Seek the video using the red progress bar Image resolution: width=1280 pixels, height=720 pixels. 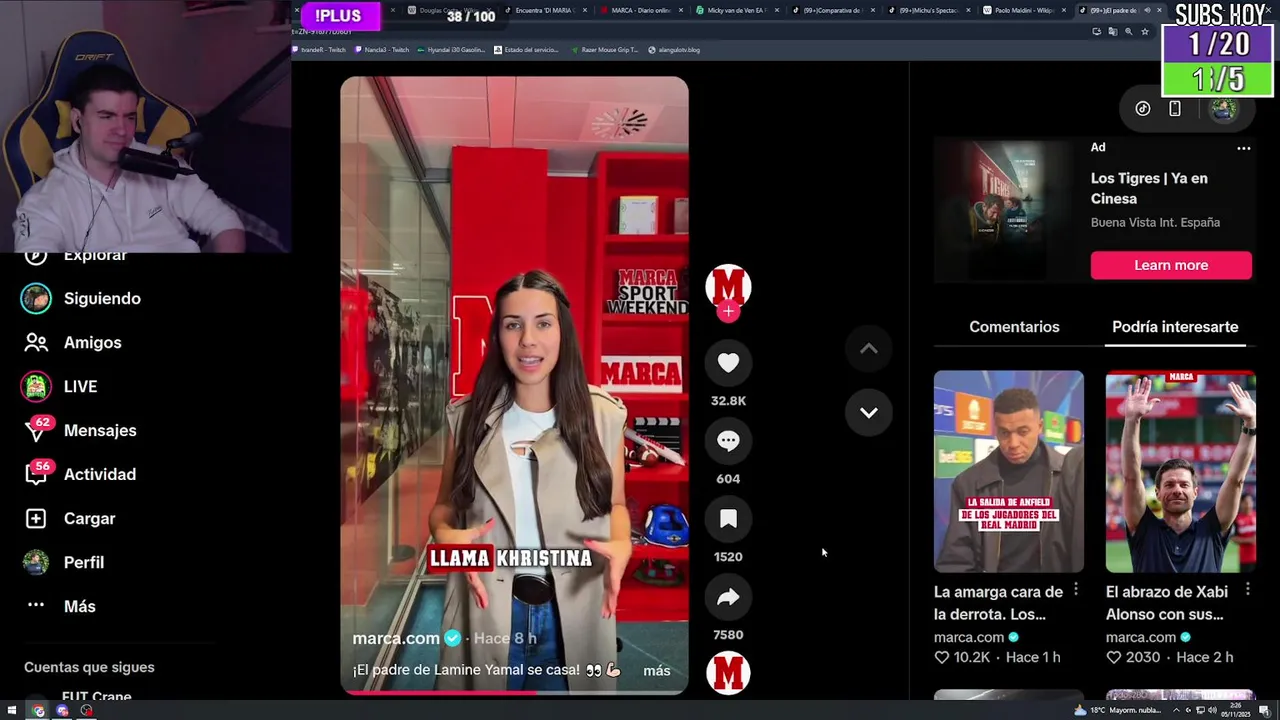[514, 691]
